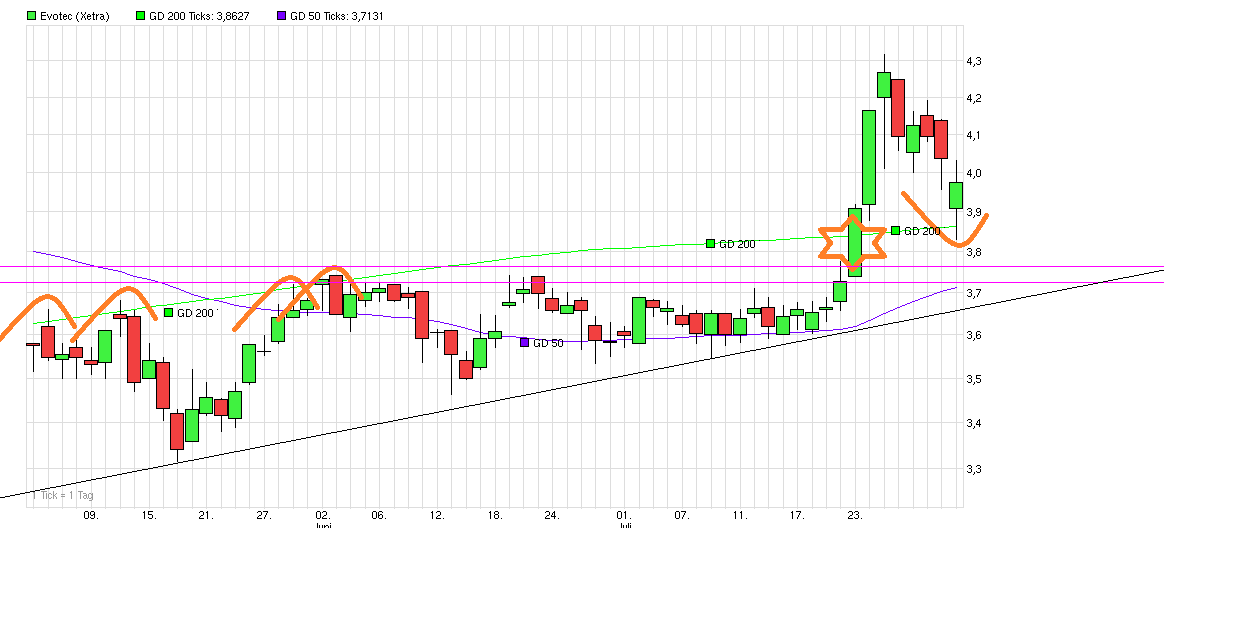Click the orange star annotation on the chart

(853, 243)
